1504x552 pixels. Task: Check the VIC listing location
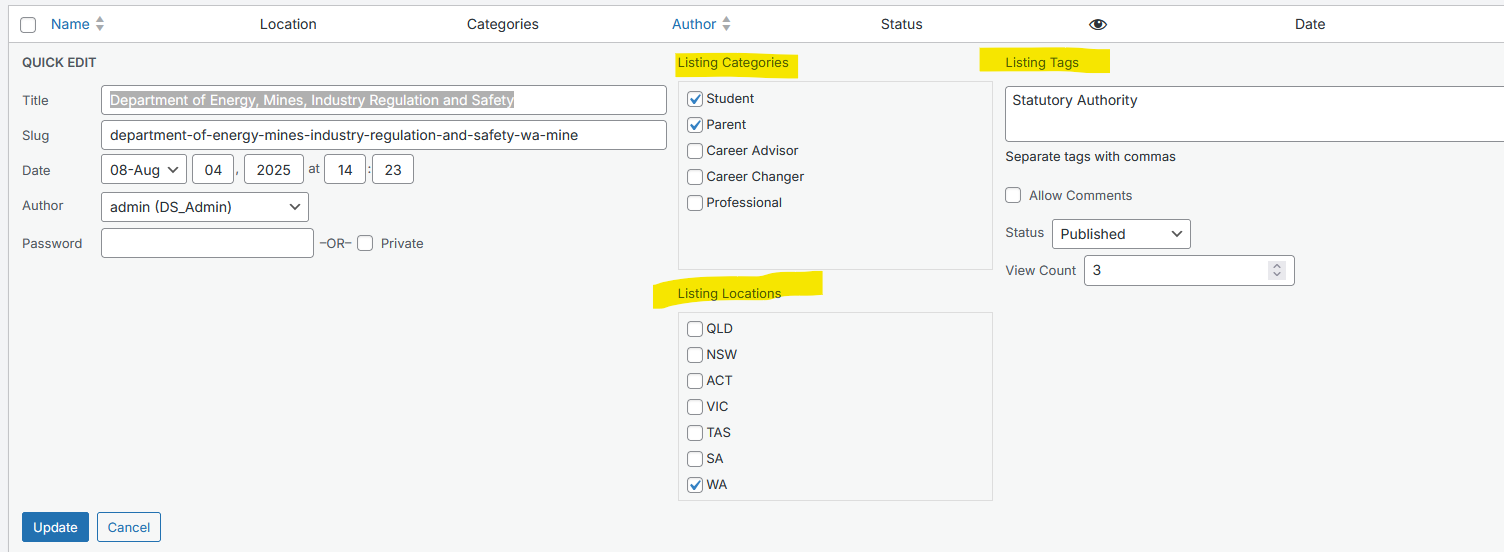[x=695, y=407]
